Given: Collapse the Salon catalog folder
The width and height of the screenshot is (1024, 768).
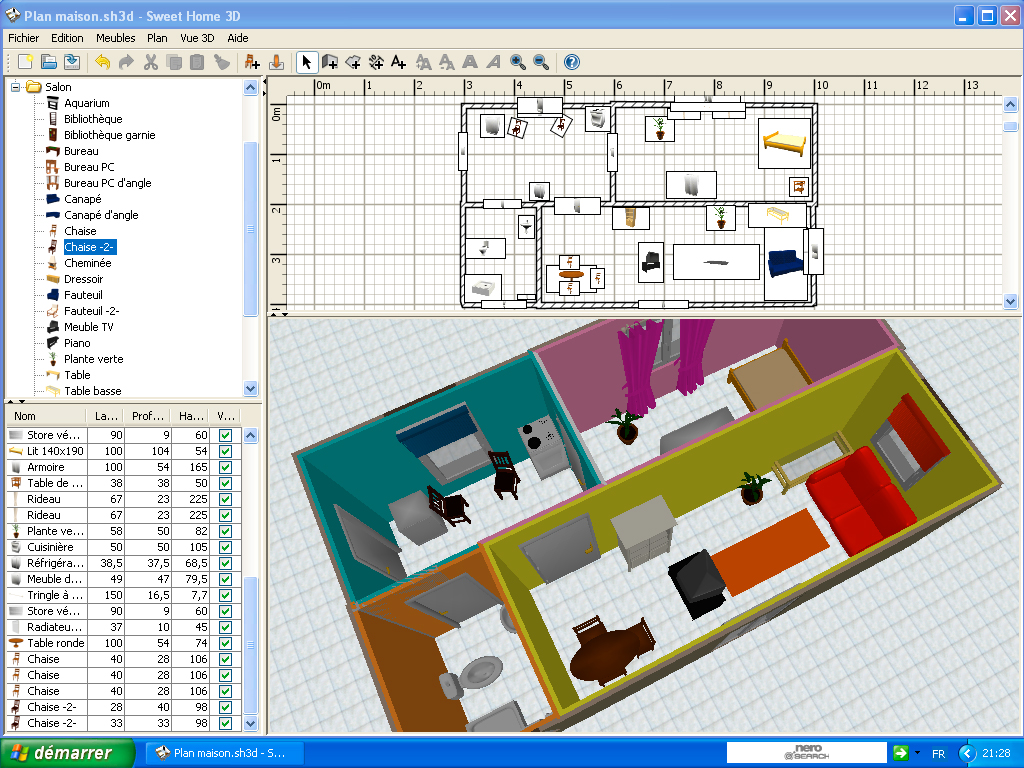Looking at the screenshot, I should [16, 87].
